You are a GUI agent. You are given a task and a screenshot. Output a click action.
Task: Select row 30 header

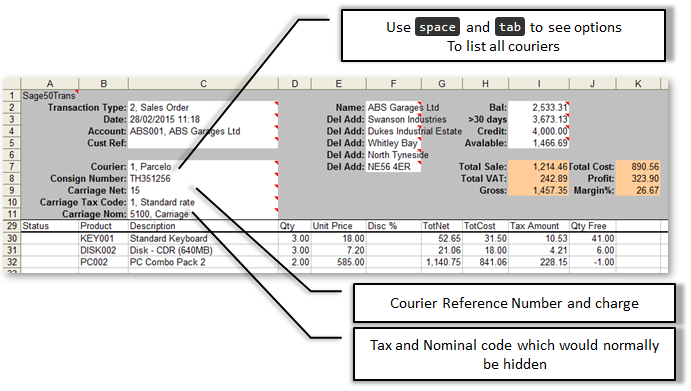(12, 238)
